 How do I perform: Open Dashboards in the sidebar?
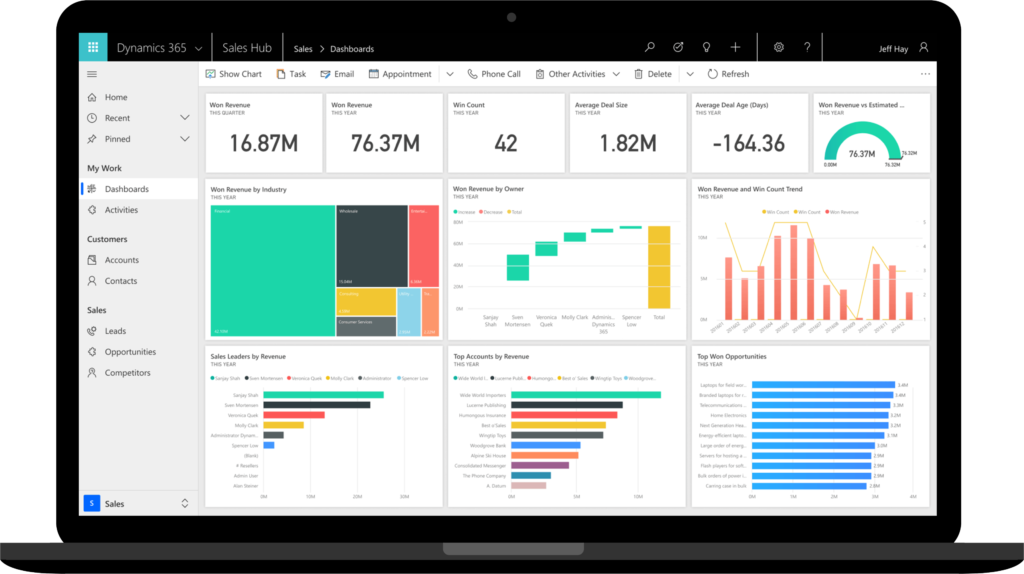coord(138,189)
